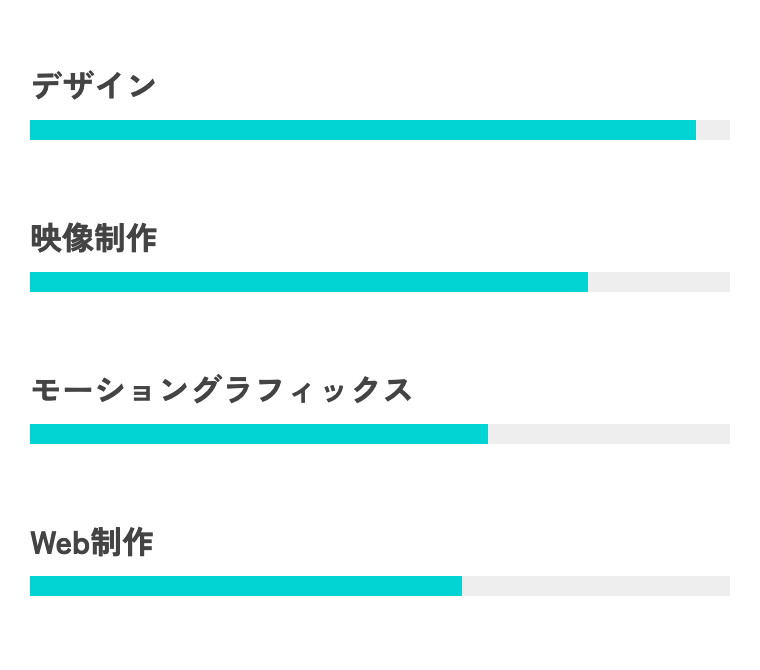
Task: Click the gray unfilled section of 映像制作 bar
Action: tap(659, 282)
